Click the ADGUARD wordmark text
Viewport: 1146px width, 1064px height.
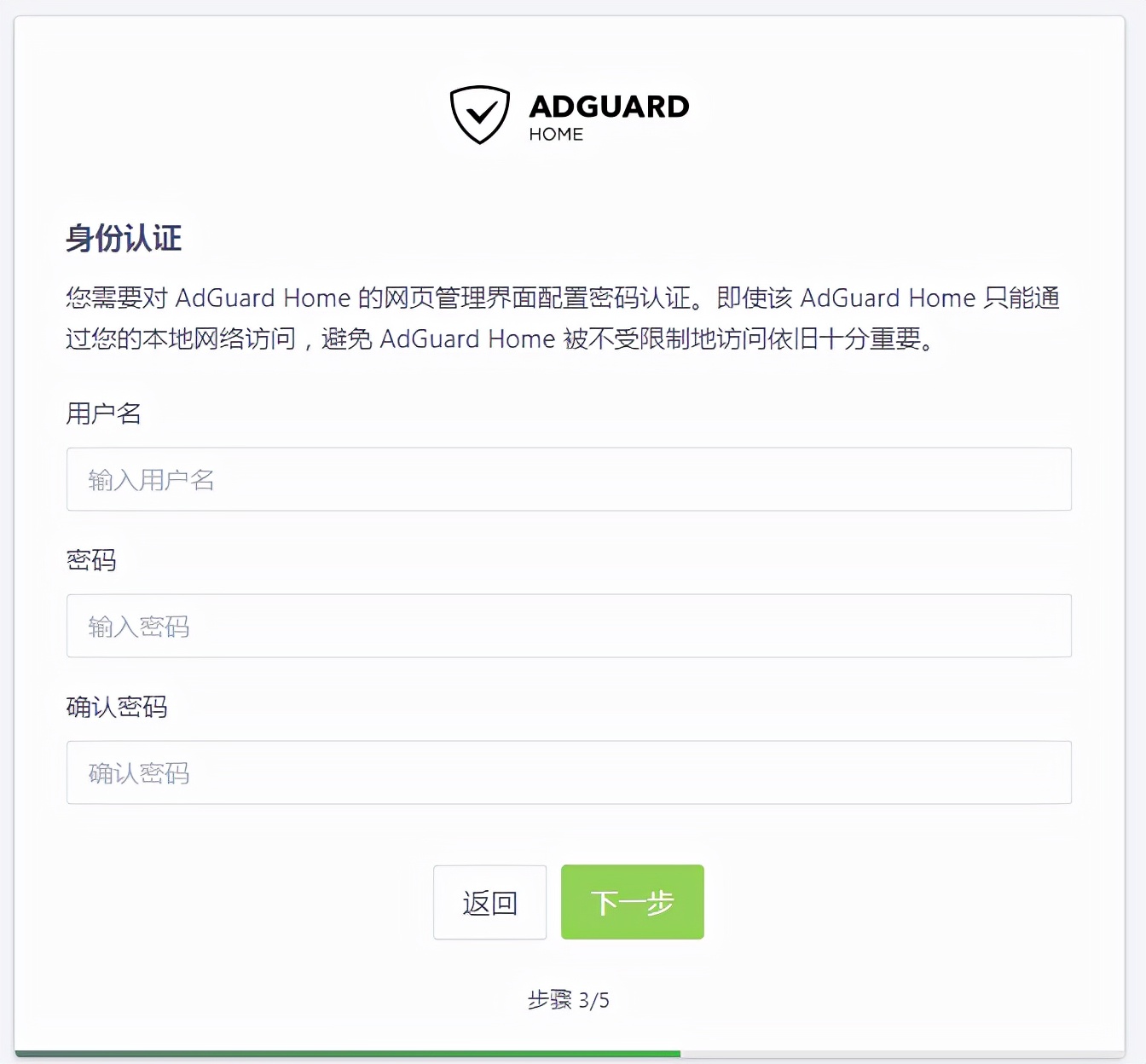[x=609, y=107]
